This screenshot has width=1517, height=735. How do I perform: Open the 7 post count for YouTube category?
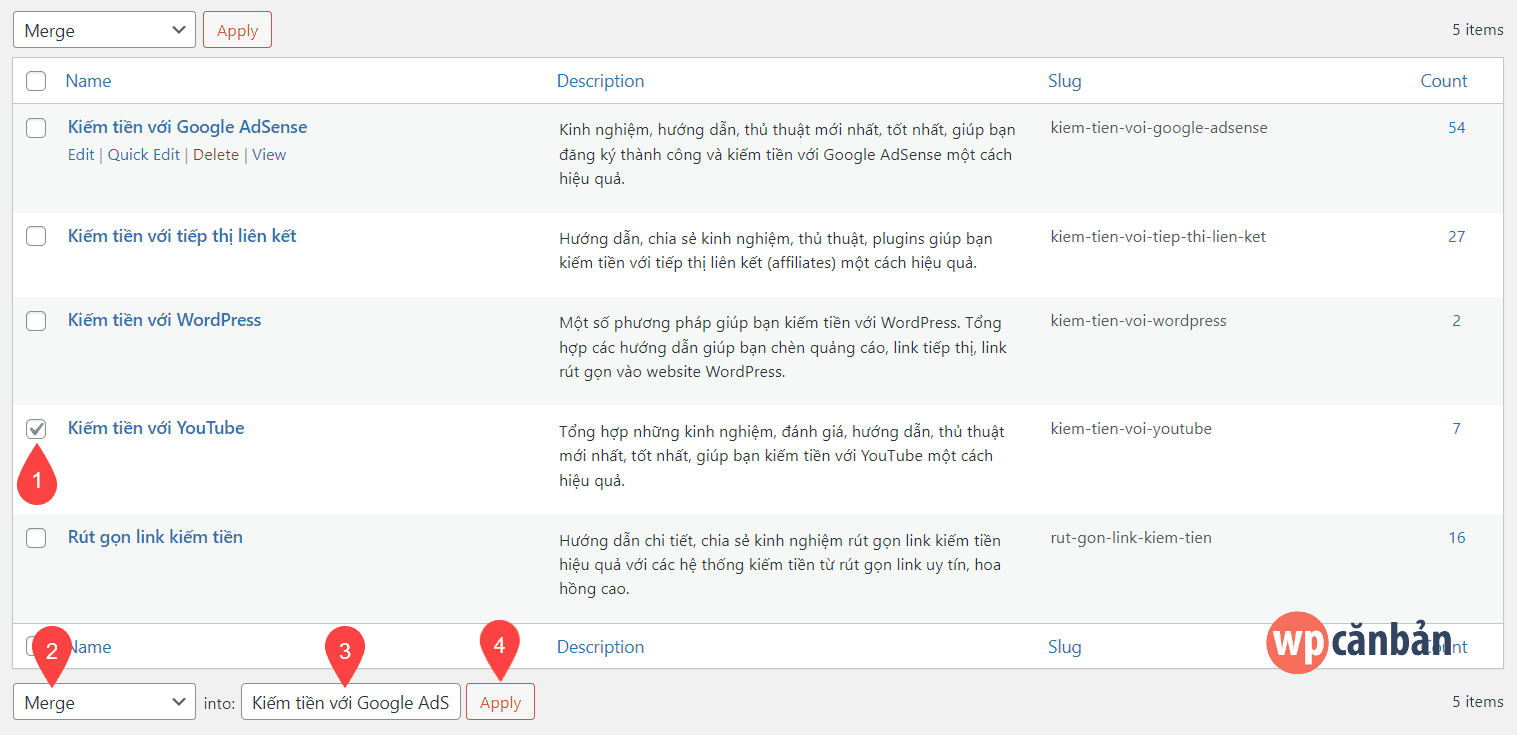[x=1456, y=428]
